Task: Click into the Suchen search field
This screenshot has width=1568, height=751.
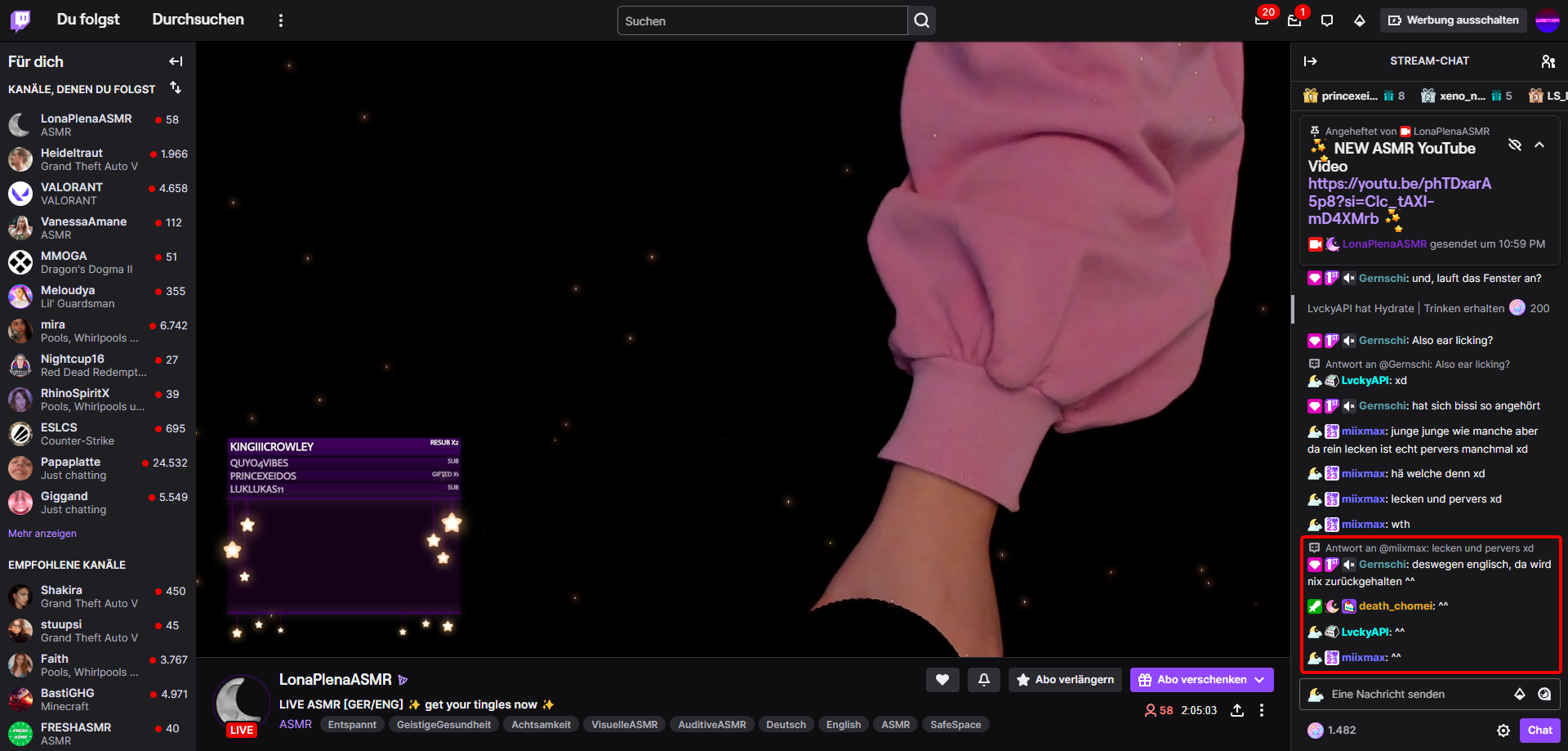Action: 762,21
